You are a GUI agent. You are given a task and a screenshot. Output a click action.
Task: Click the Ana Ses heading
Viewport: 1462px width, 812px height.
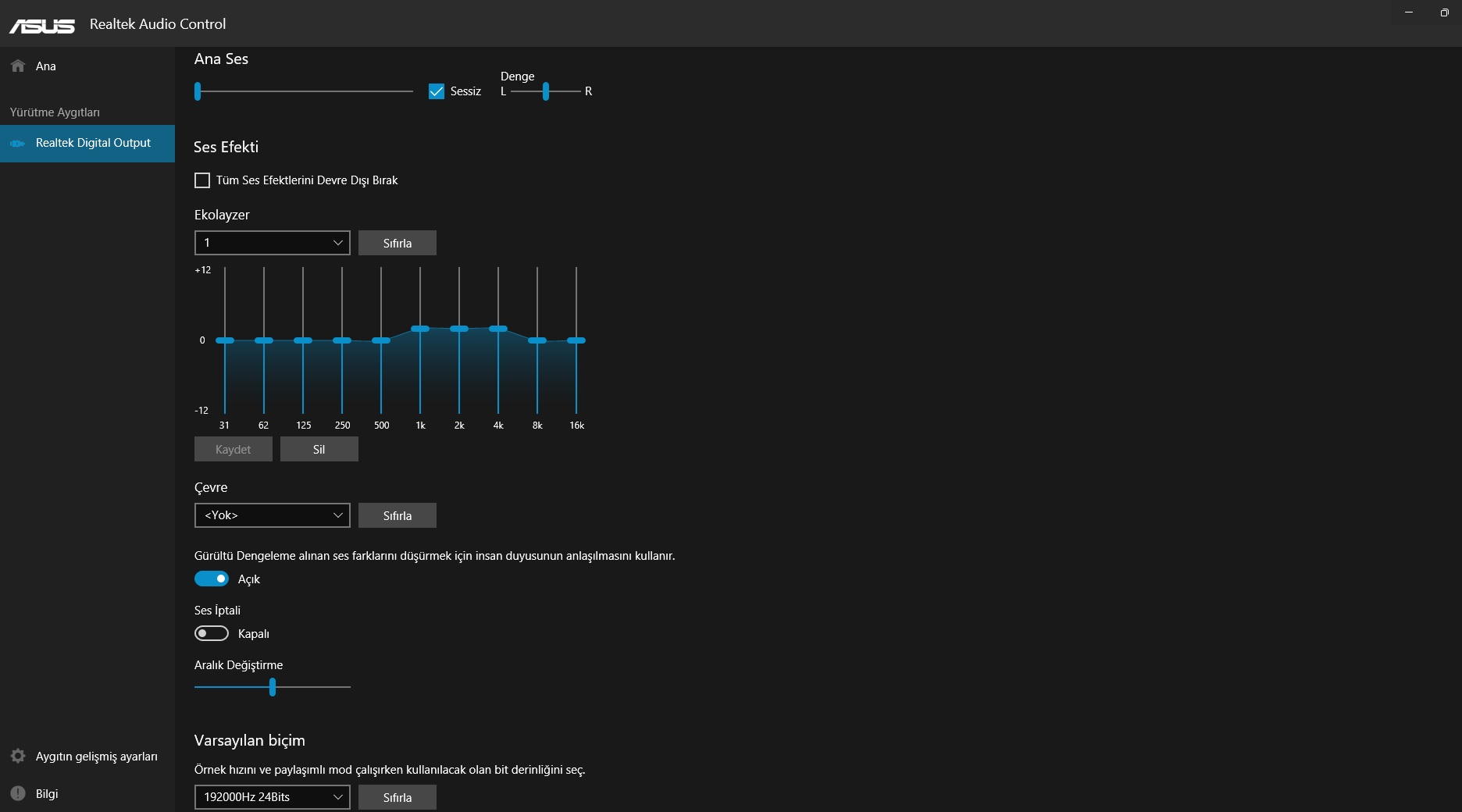pyautogui.click(x=221, y=59)
